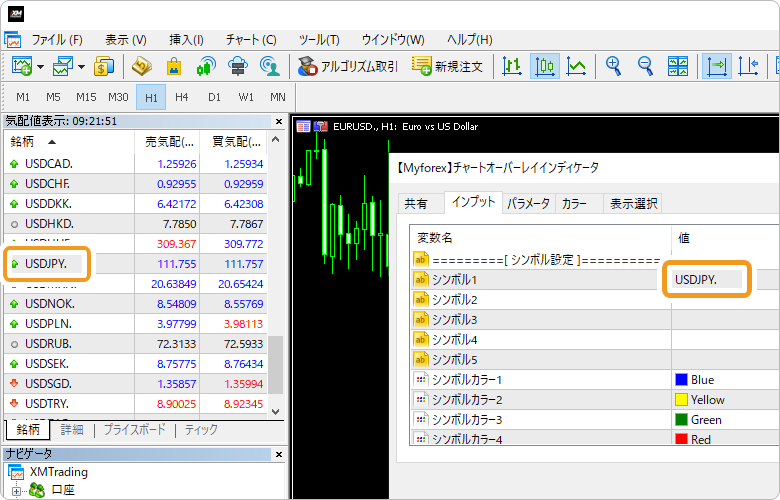Screen dimensions: 780x500
Task: Select the H4 timeframe
Action: [x=182, y=97]
